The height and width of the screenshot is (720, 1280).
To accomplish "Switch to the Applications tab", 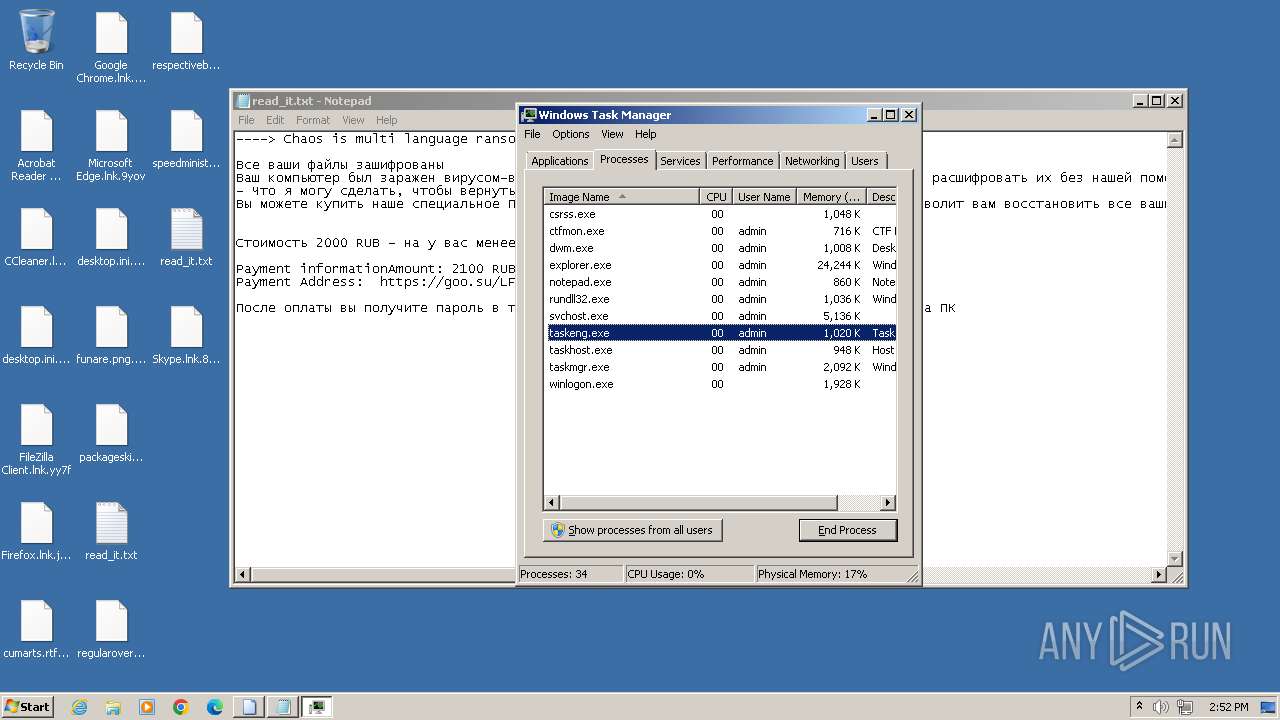I will click(560, 161).
